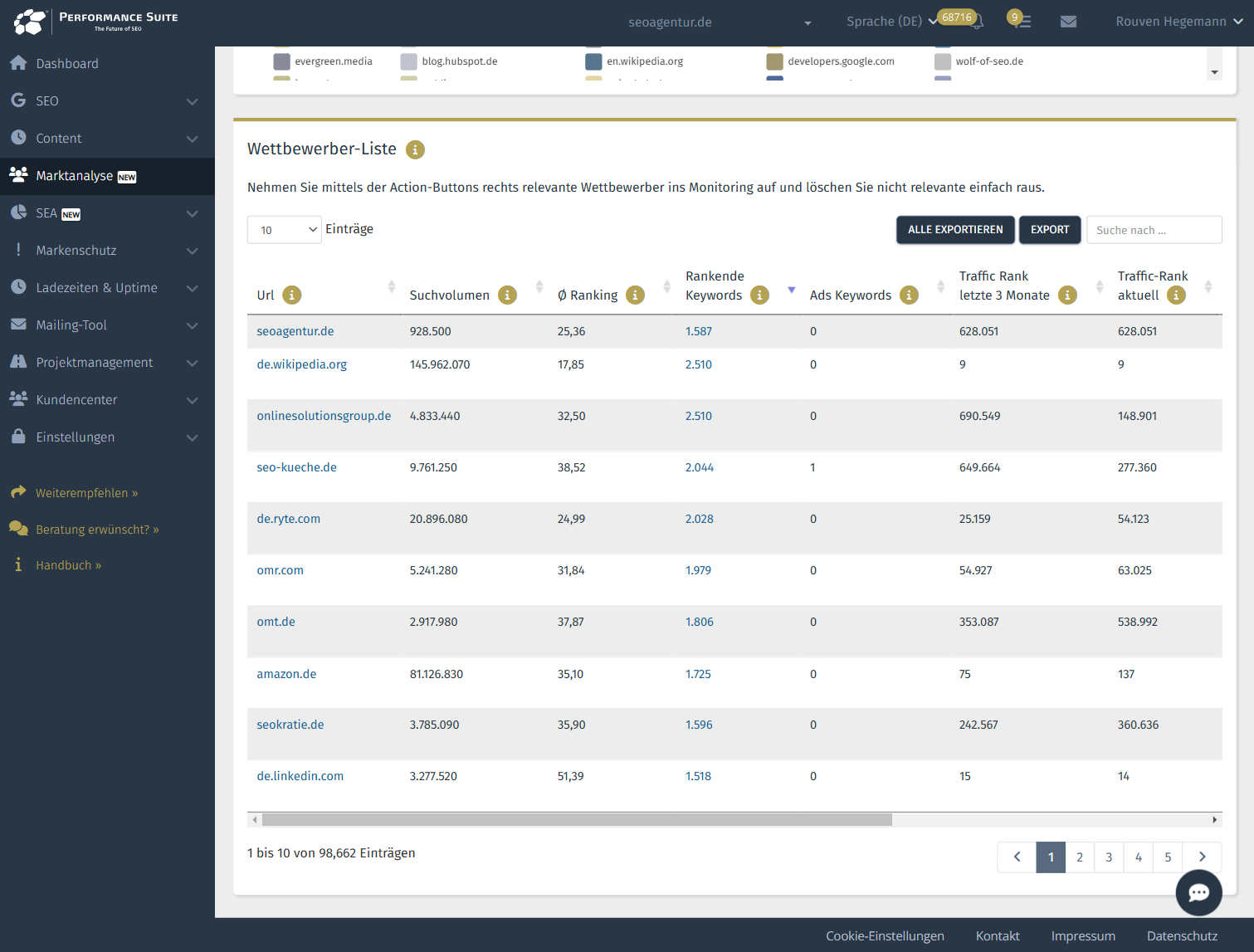Go to pagination page 5
Image resolution: width=1254 pixels, height=952 pixels.
click(1168, 857)
